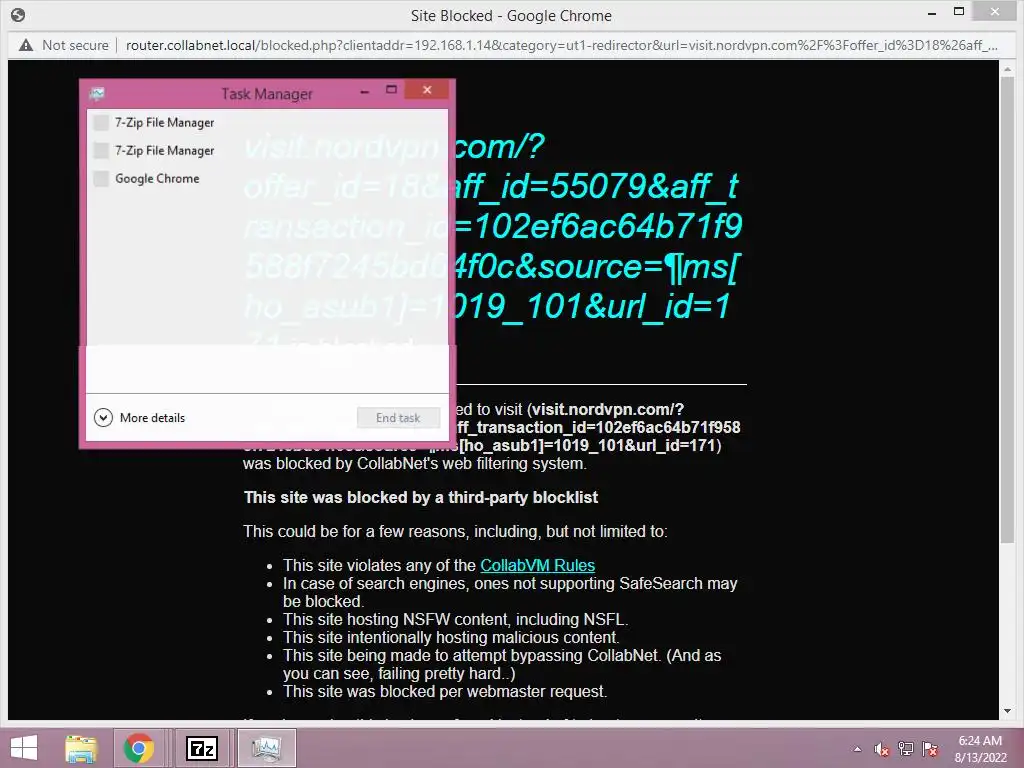Minimize the Task Manager window
Viewport: 1024px width, 768px height.
[365, 91]
